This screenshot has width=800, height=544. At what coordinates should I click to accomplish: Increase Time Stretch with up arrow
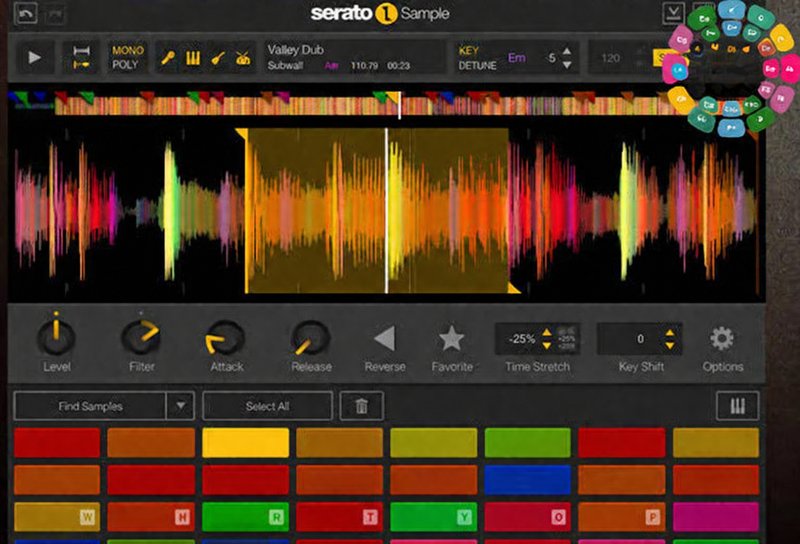(x=546, y=333)
